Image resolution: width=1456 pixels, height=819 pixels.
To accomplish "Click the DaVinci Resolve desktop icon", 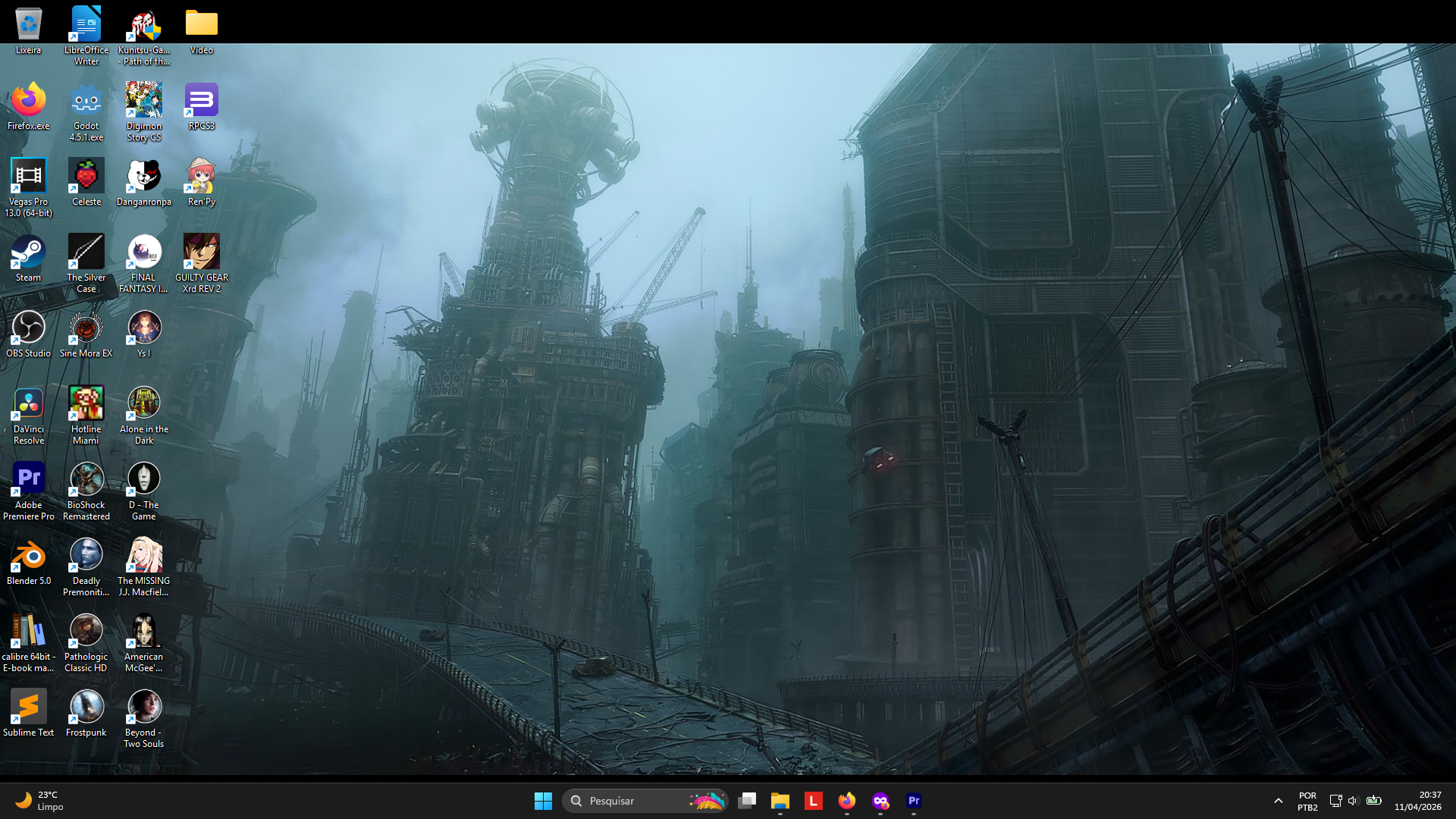I will 28,405.
